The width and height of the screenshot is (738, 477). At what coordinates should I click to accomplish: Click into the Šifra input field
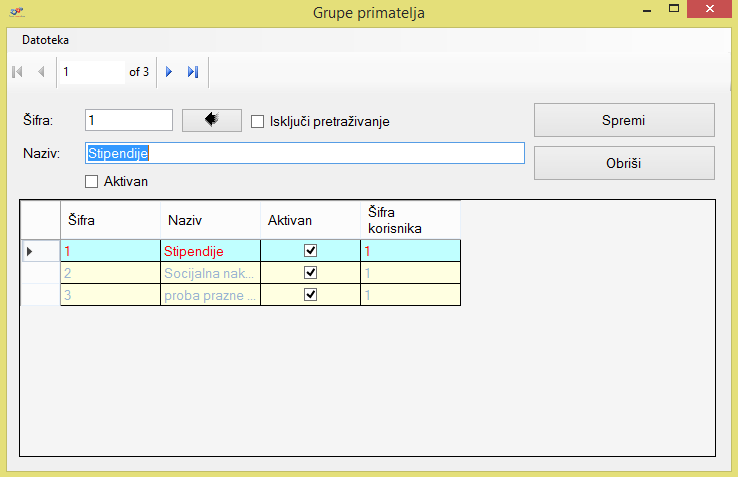coord(129,120)
